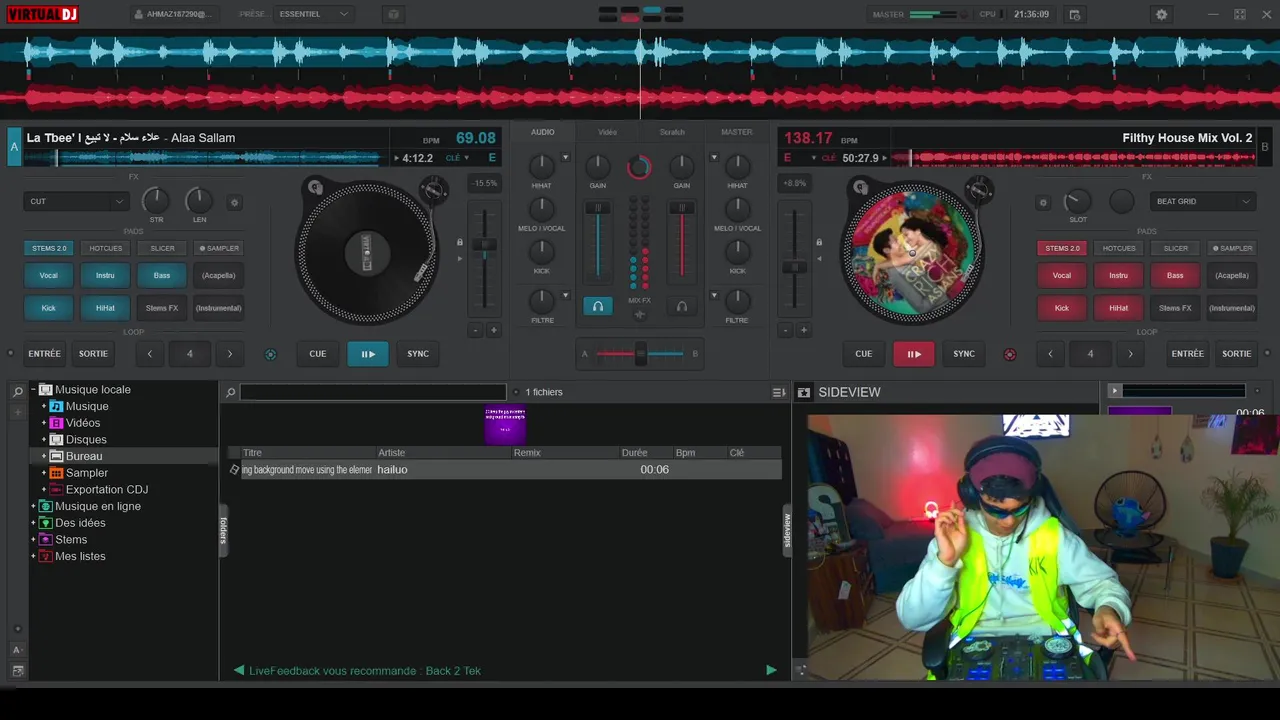The width and height of the screenshot is (1280, 720).
Task: Select deck B SLICER pad mode
Action: pyautogui.click(x=1176, y=248)
